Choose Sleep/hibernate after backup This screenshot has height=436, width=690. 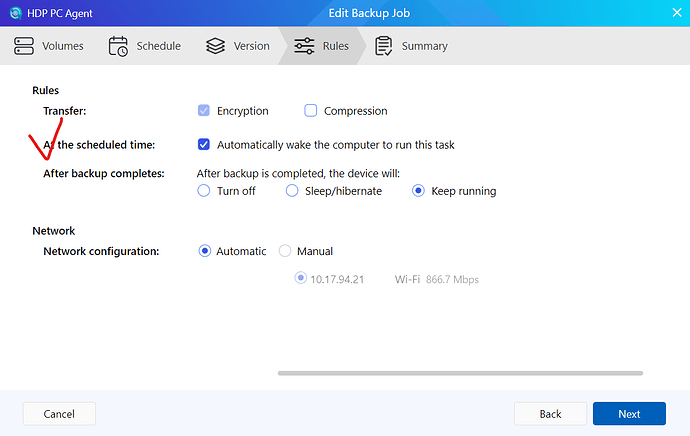point(292,191)
